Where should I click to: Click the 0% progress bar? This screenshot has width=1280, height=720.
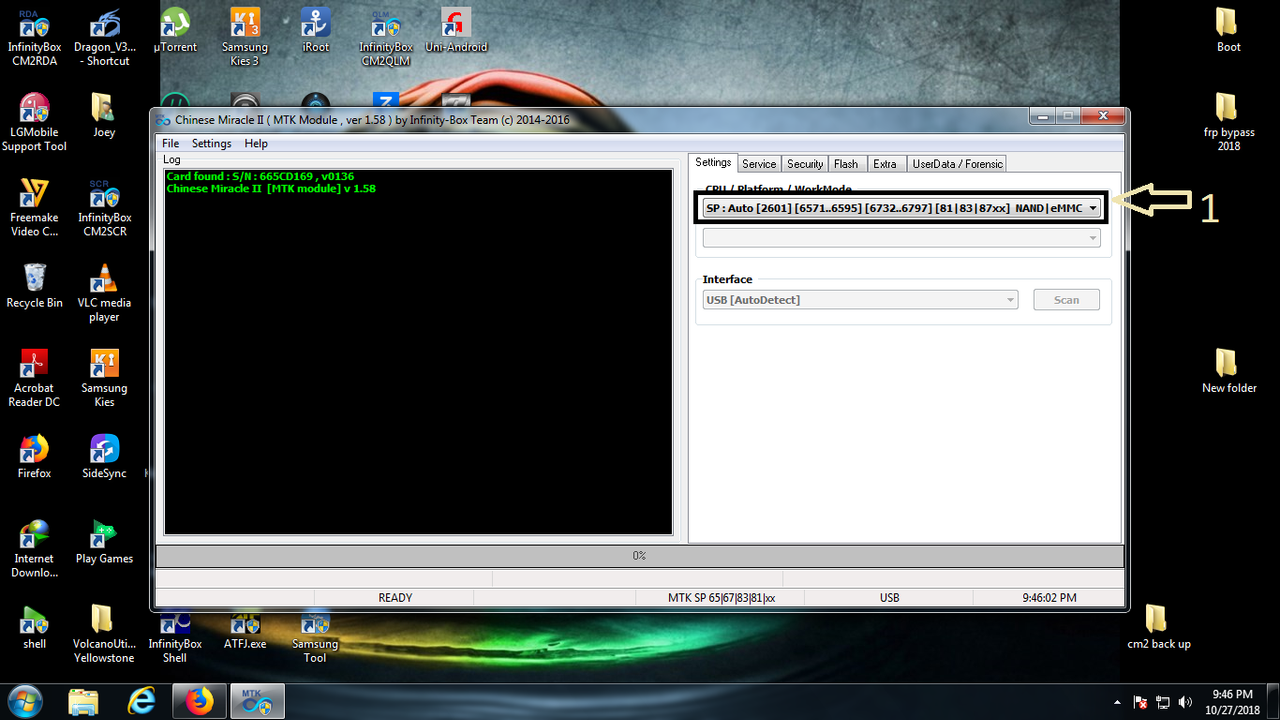[639, 555]
